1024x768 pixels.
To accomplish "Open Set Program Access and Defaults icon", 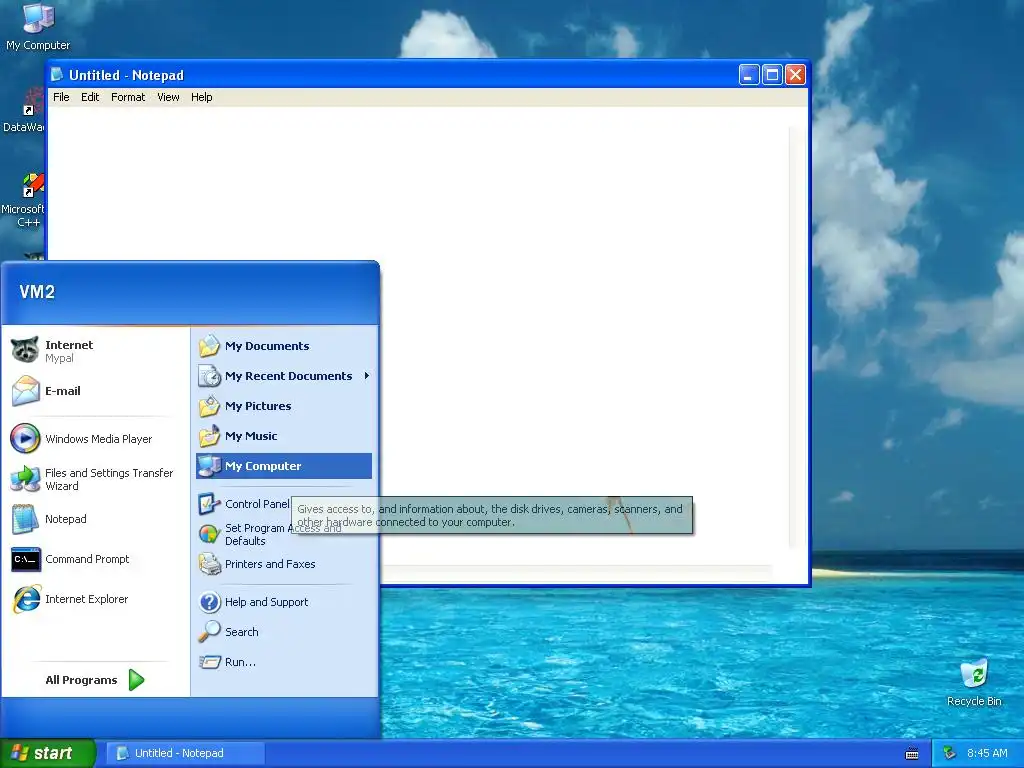I will pos(209,534).
